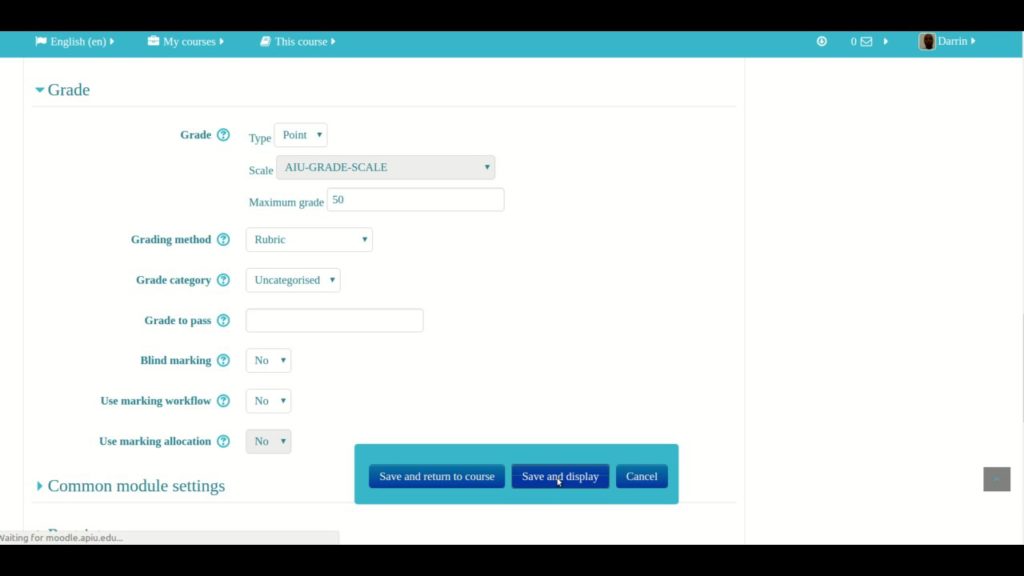Open the messages envelope icon
This screenshot has width=1024, height=576.
coord(866,42)
